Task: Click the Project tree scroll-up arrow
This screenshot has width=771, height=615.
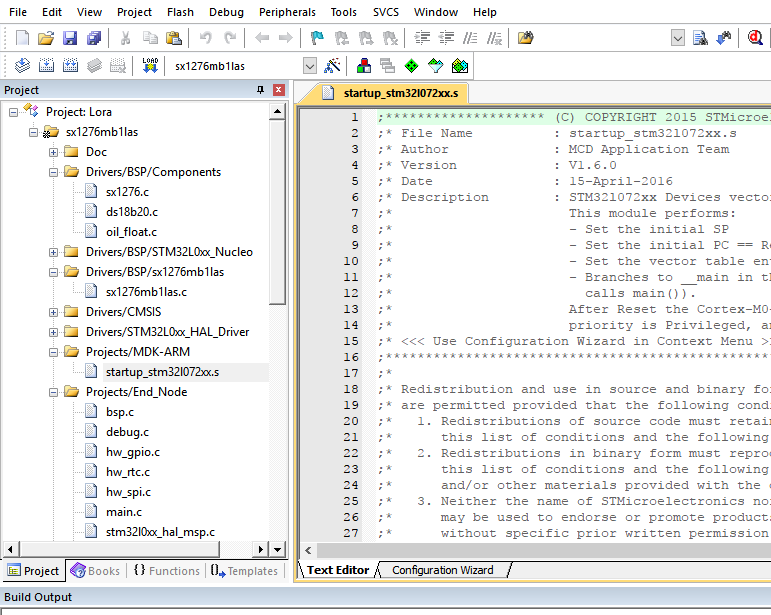Action: tap(278, 112)
